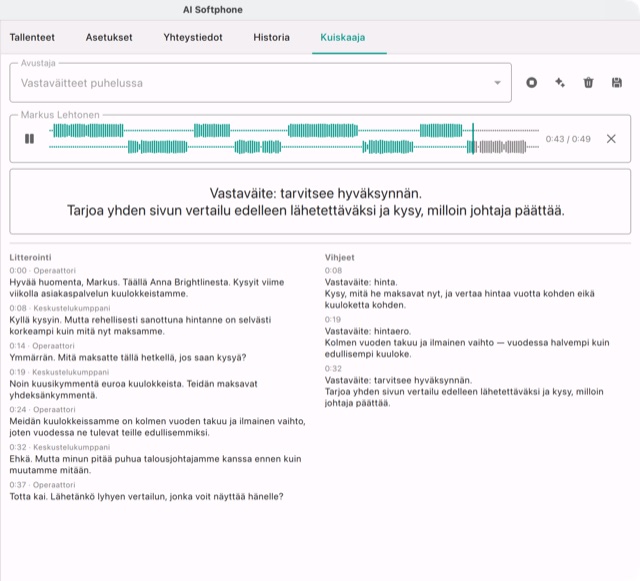Click the 0:24 Operaattori timestamp
This screenshot has width=640, height=581.
[42, 410]
